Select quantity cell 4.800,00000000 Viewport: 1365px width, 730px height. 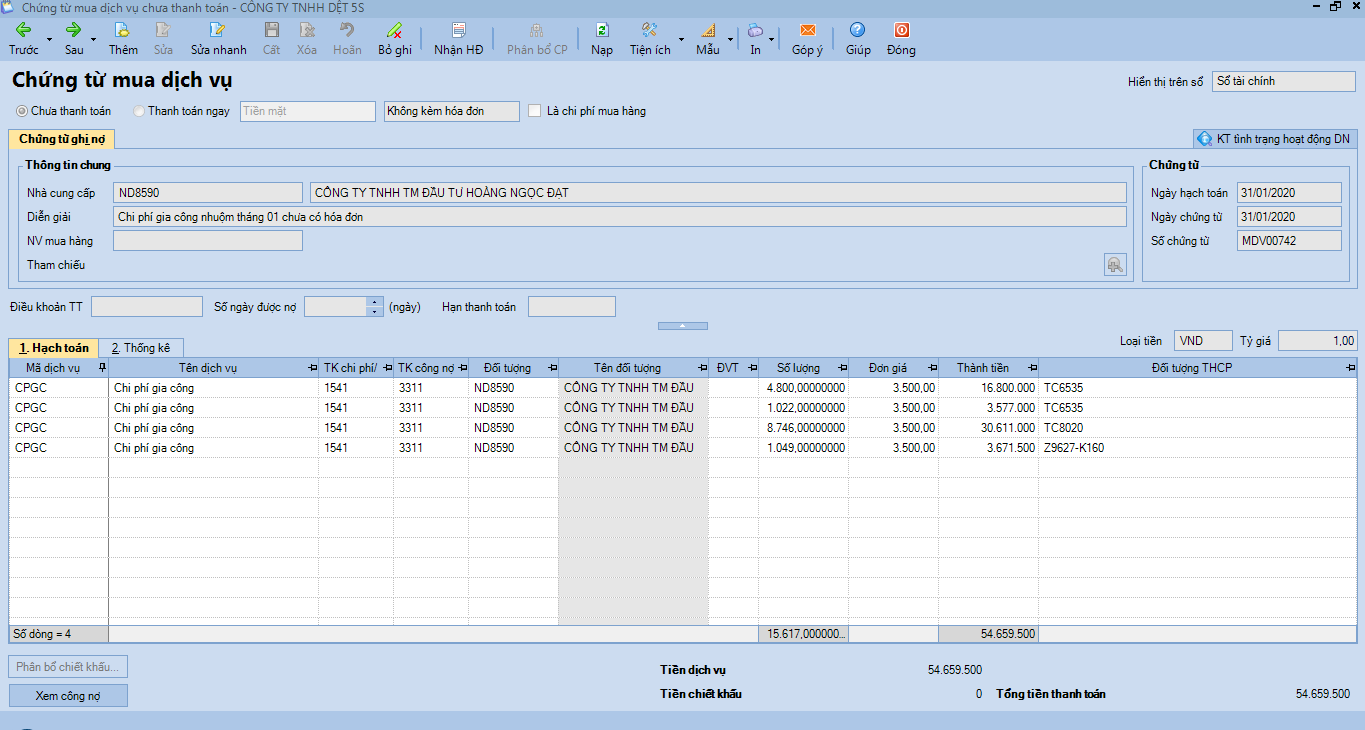tap(804, 388)
